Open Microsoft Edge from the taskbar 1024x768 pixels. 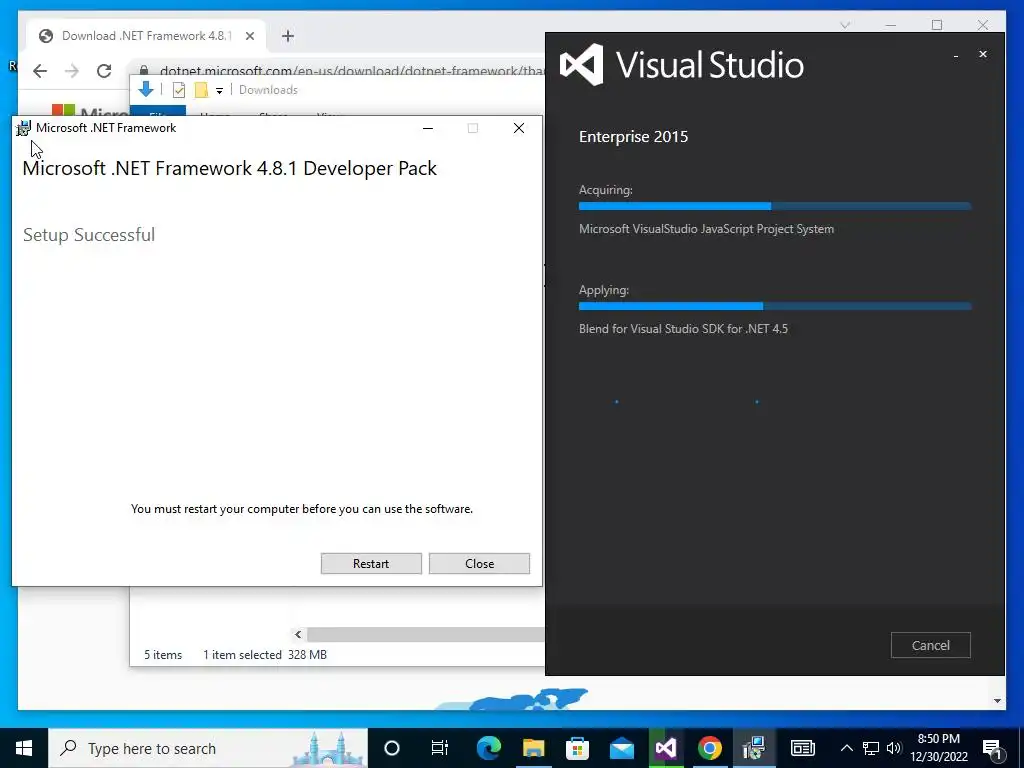tap(488, 748)
